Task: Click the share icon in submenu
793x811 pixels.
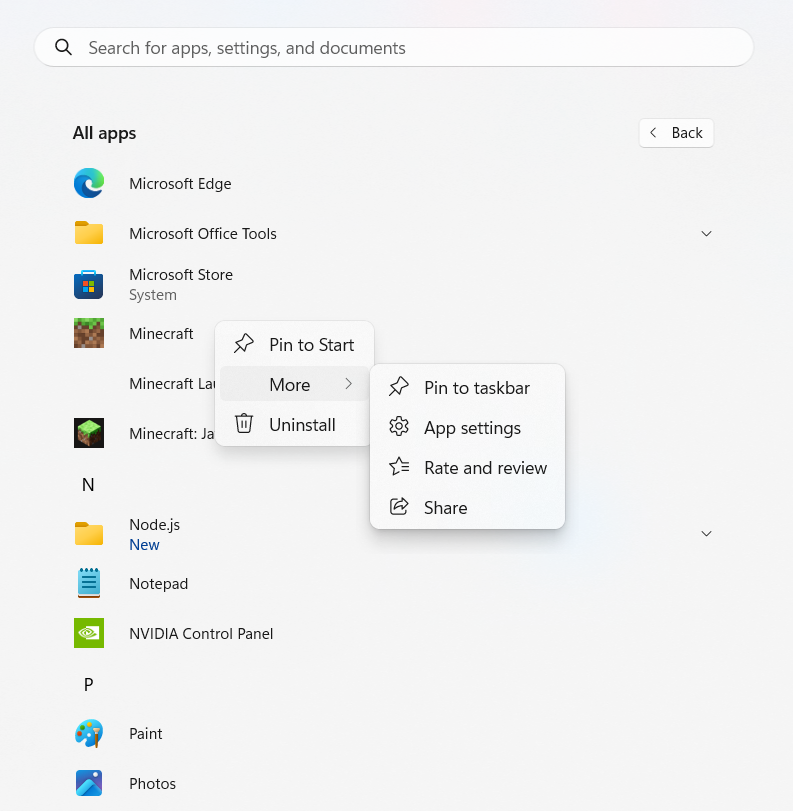Action: (399, 506)
